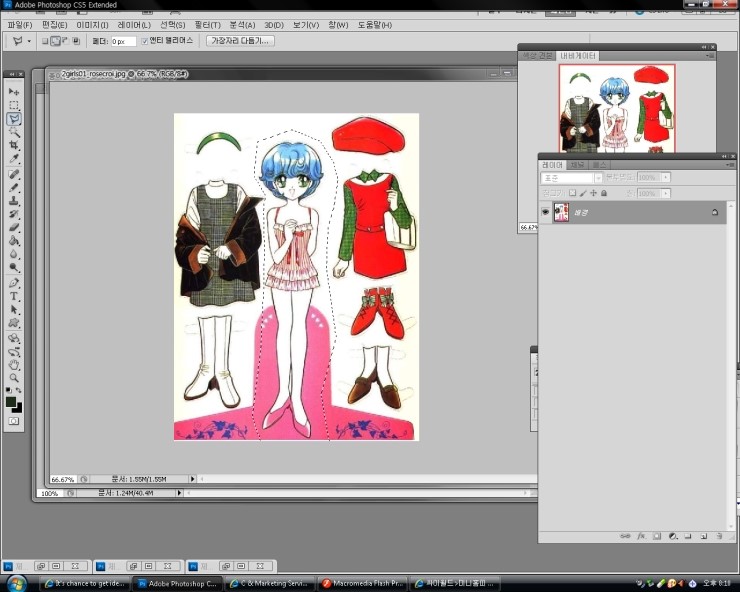This screenshot has height=592, width=740.
Task: Open the 레이어(L) menu
Action: (x=134, y=25)
